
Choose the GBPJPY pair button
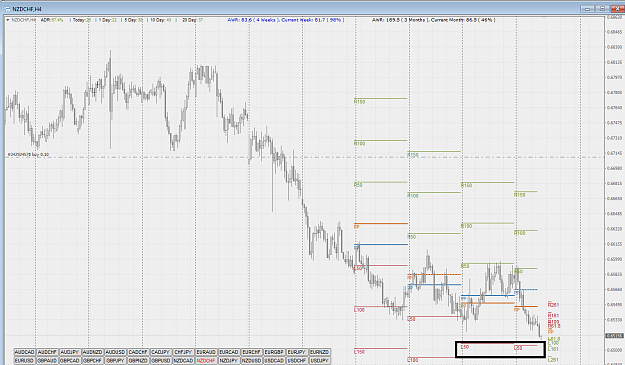pos(115,361)
